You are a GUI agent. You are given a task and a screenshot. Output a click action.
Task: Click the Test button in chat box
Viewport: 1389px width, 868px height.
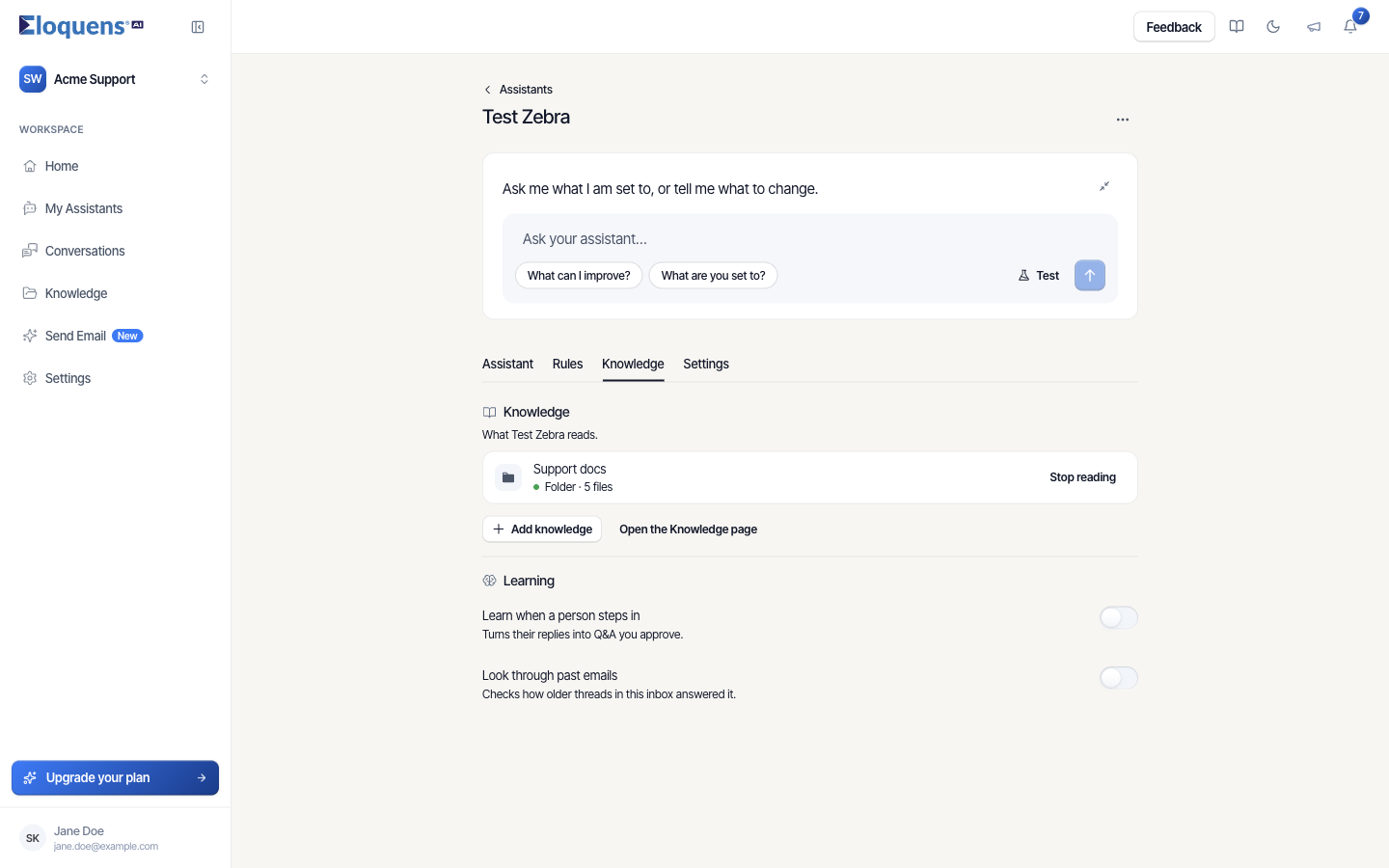(1039, 276)
